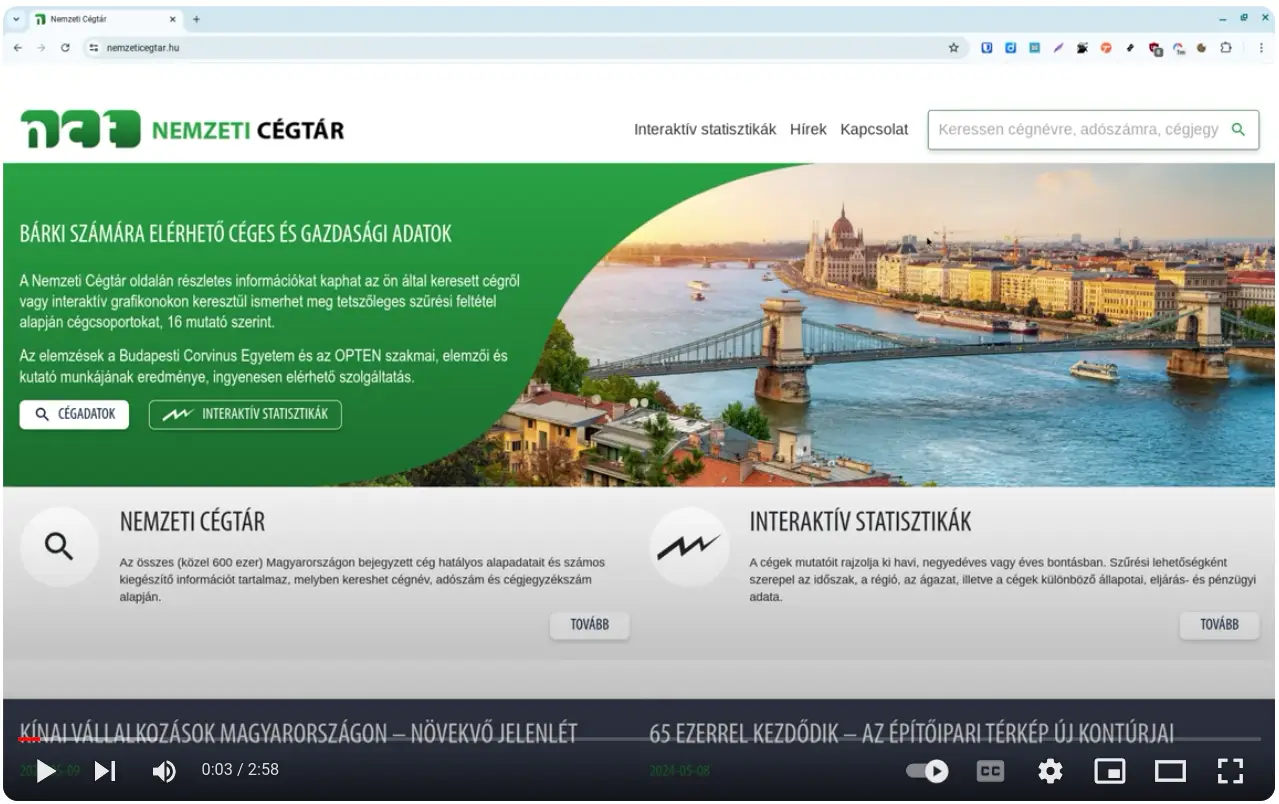
Task: Click the NCT Nemzeti Cégtár logo
Action: tap(180, 129)
